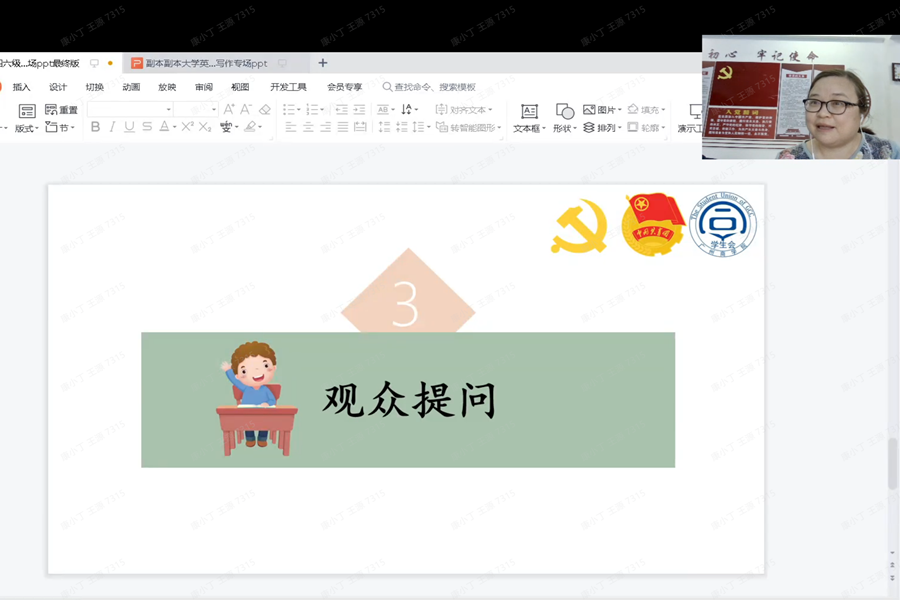Expand the picture (图片) dropdown

[x=620, y=110]
